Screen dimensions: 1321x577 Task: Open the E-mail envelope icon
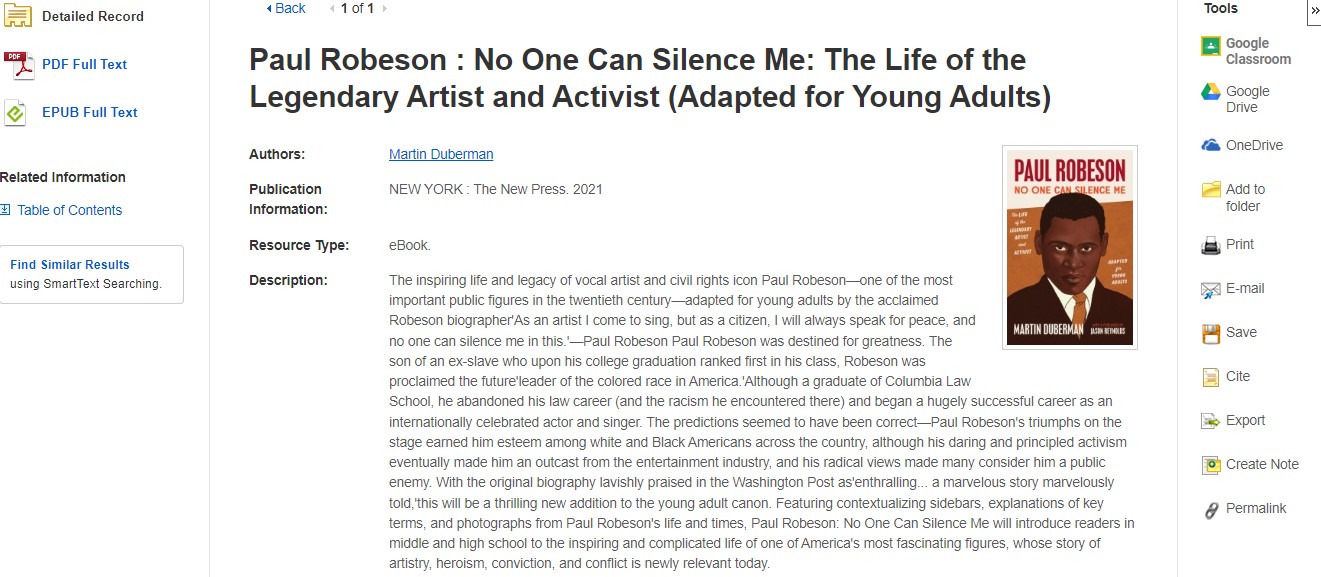(x=1210, y=290)
